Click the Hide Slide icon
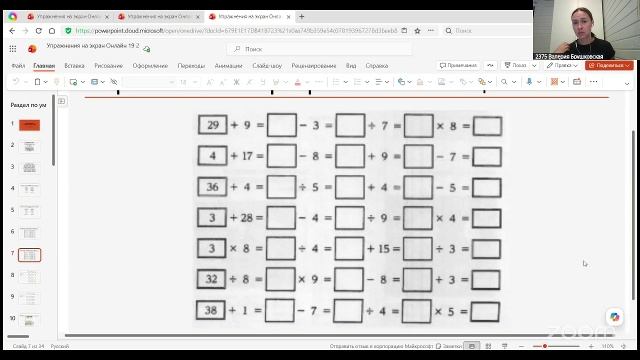Screen dimensions: 640x360 click(114, 82)
